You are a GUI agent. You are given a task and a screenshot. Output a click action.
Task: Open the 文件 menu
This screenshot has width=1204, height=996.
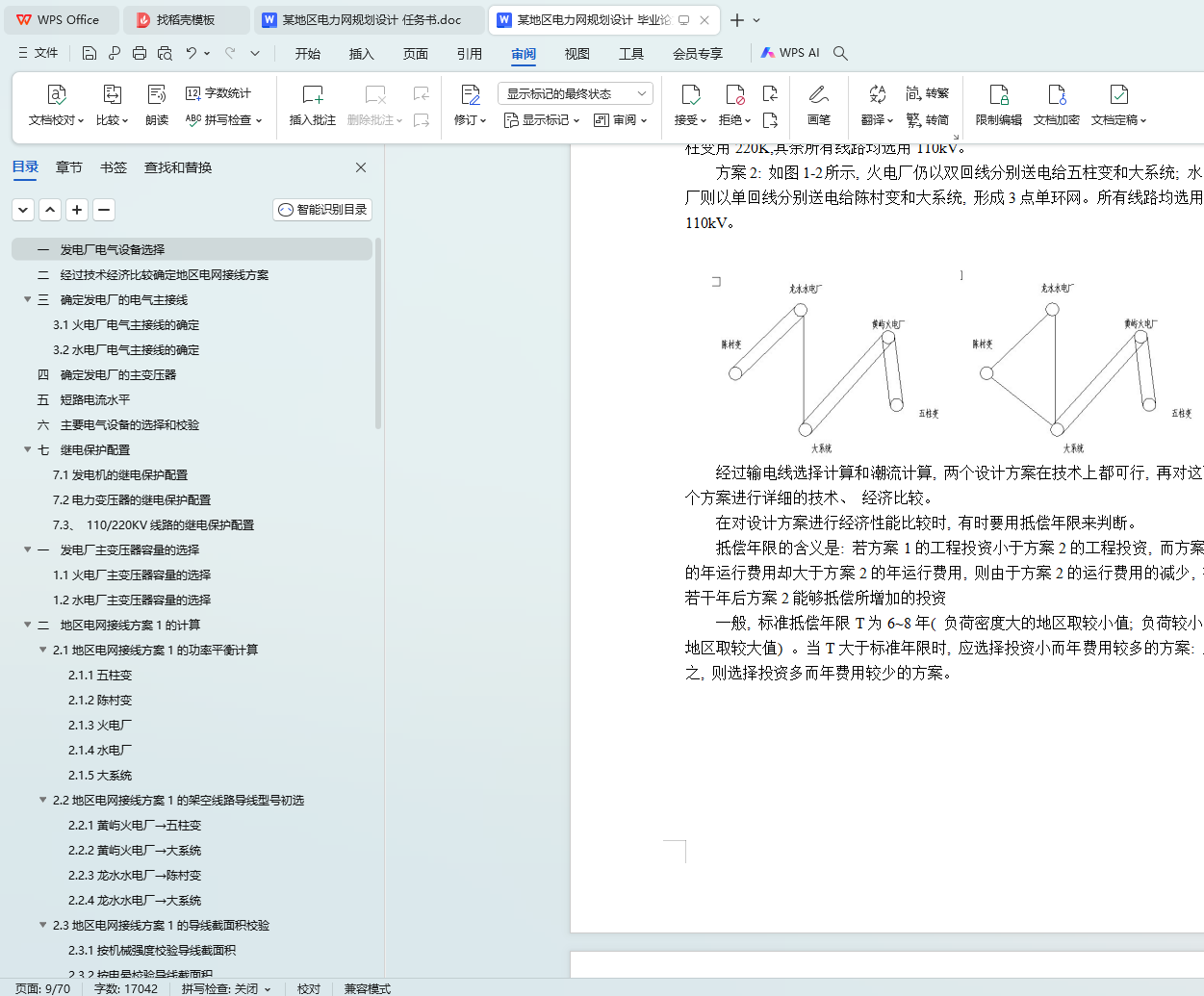pos(38,53)
